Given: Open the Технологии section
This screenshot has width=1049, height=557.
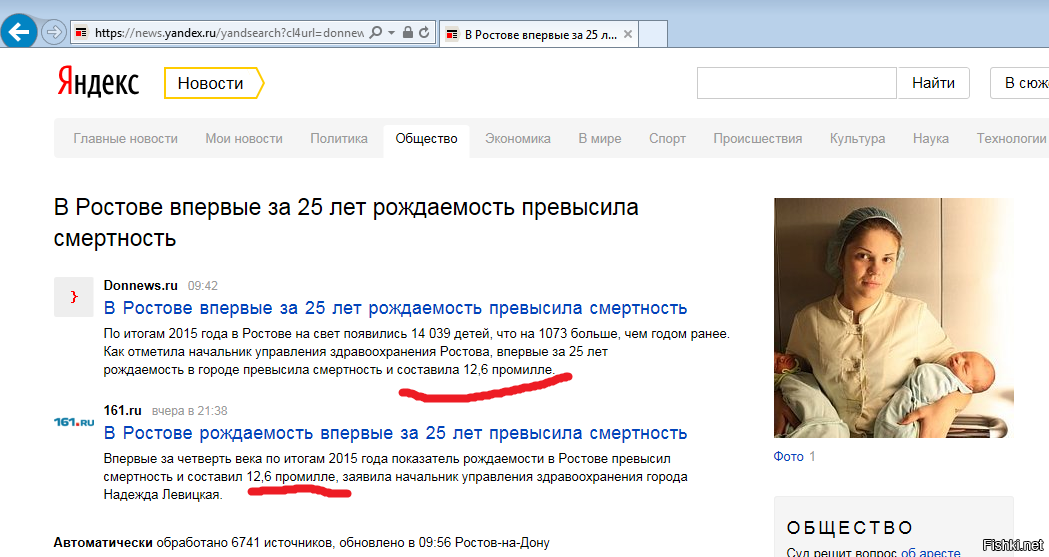Looking at the screenshot, I should pos(1011,138).
